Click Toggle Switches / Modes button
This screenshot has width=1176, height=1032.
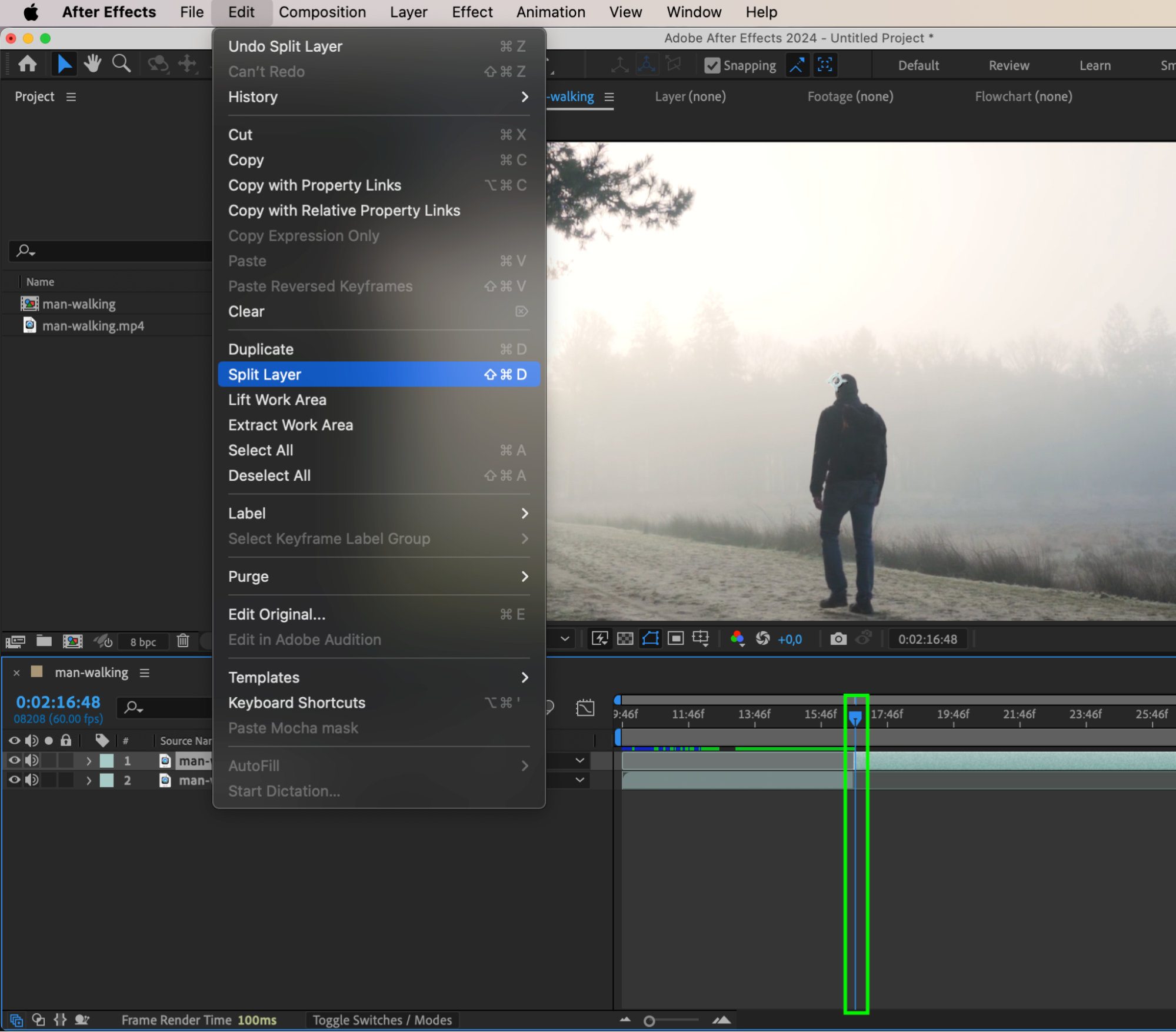382,1020
